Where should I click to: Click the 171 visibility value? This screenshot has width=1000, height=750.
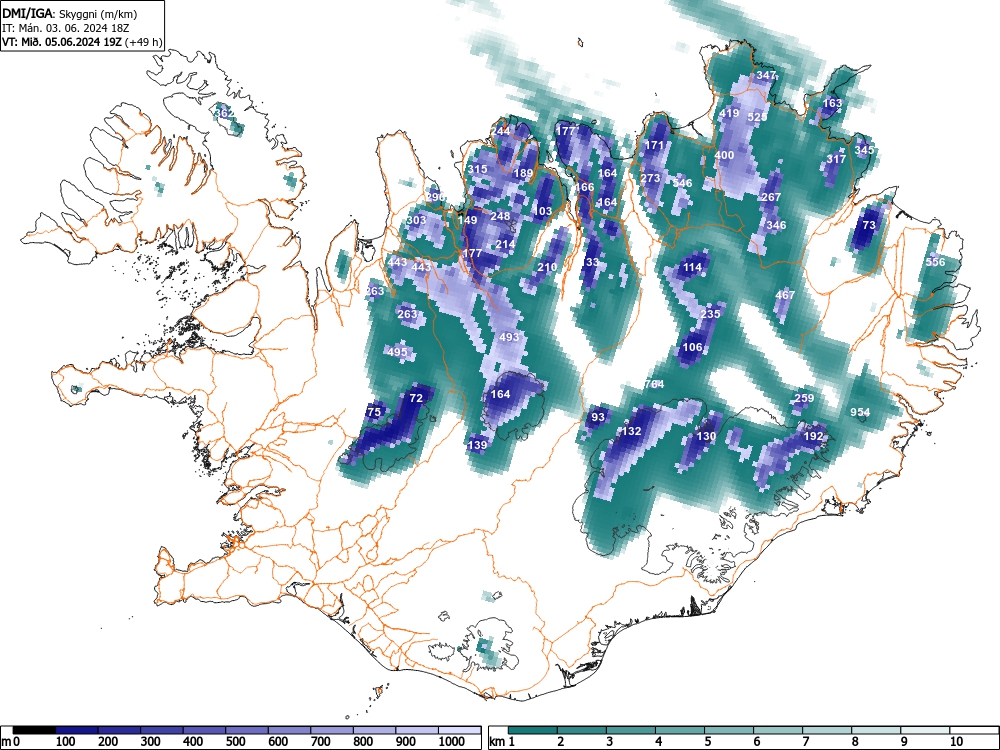[654, 145]
